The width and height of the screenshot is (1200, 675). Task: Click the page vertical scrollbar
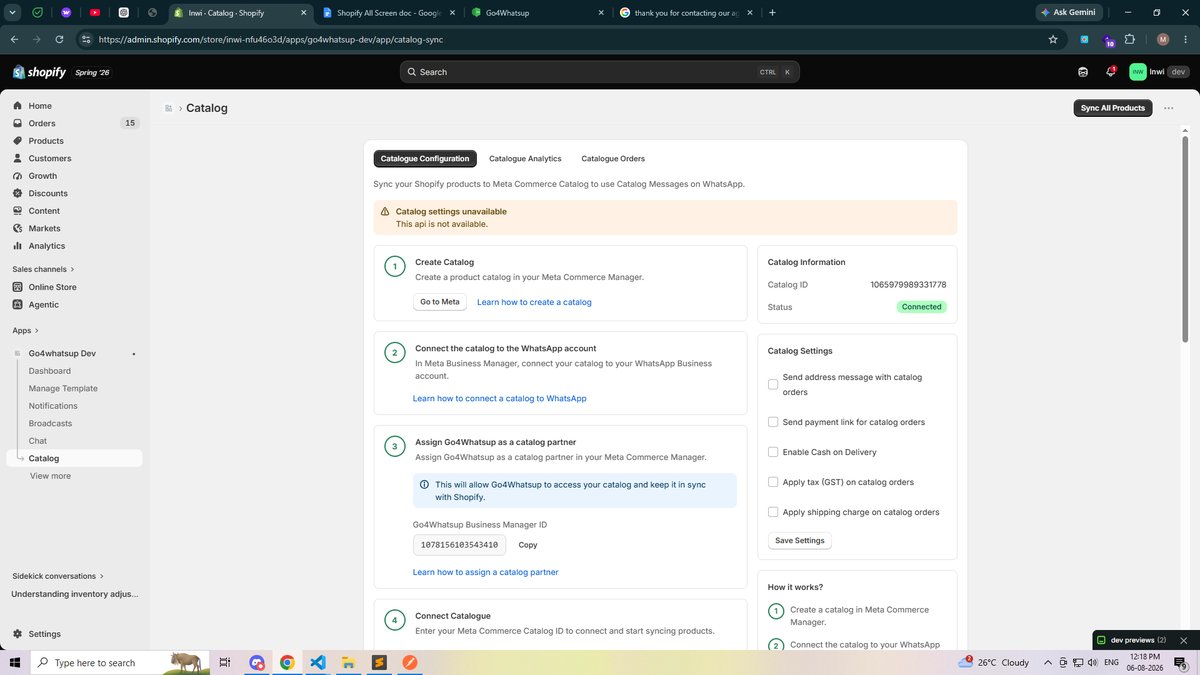click(1186, 240)
